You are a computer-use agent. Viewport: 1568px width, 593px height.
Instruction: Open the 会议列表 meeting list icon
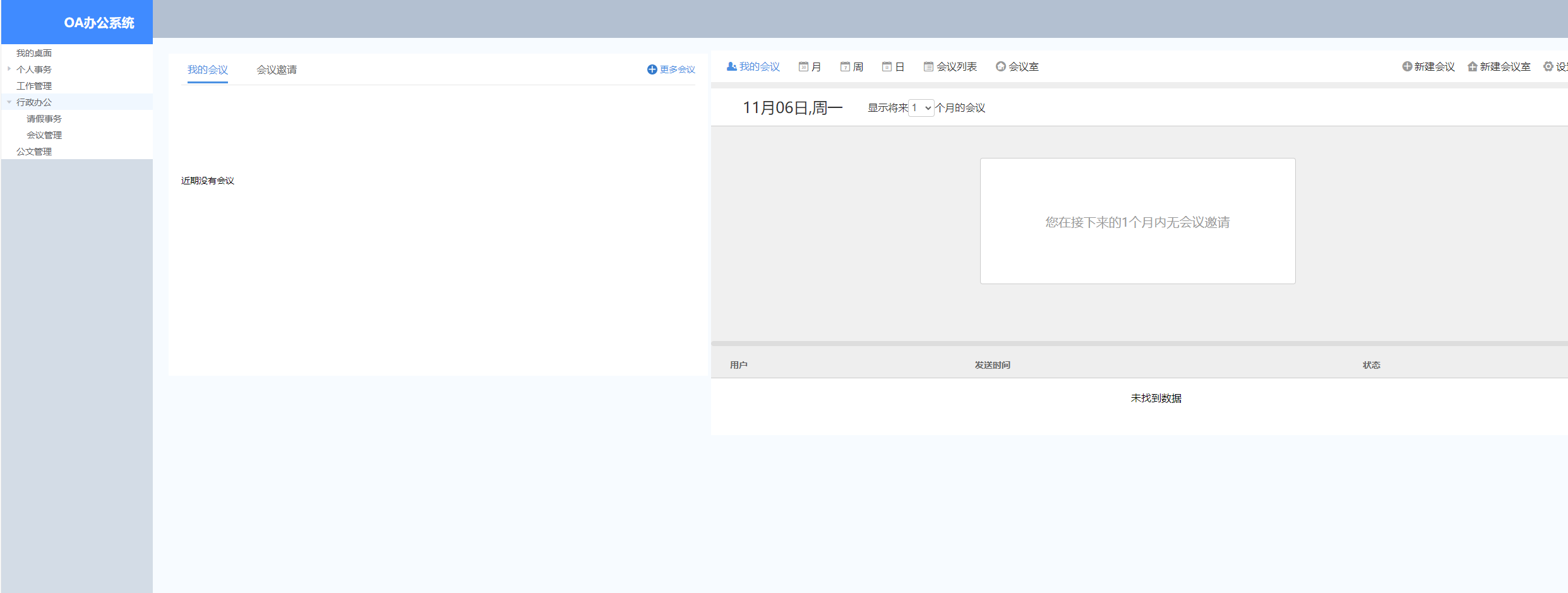point(928,66)
